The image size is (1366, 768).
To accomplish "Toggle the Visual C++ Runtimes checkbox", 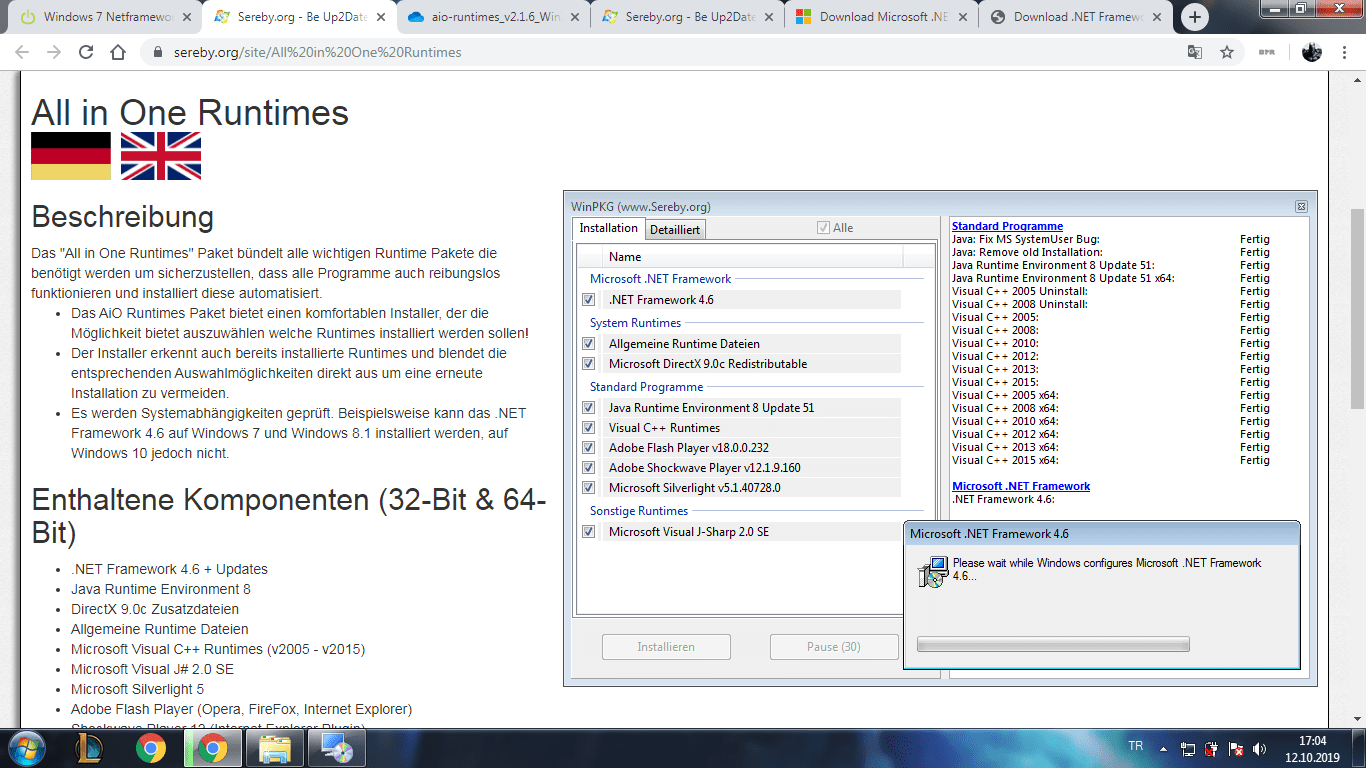I will [589, 428].
